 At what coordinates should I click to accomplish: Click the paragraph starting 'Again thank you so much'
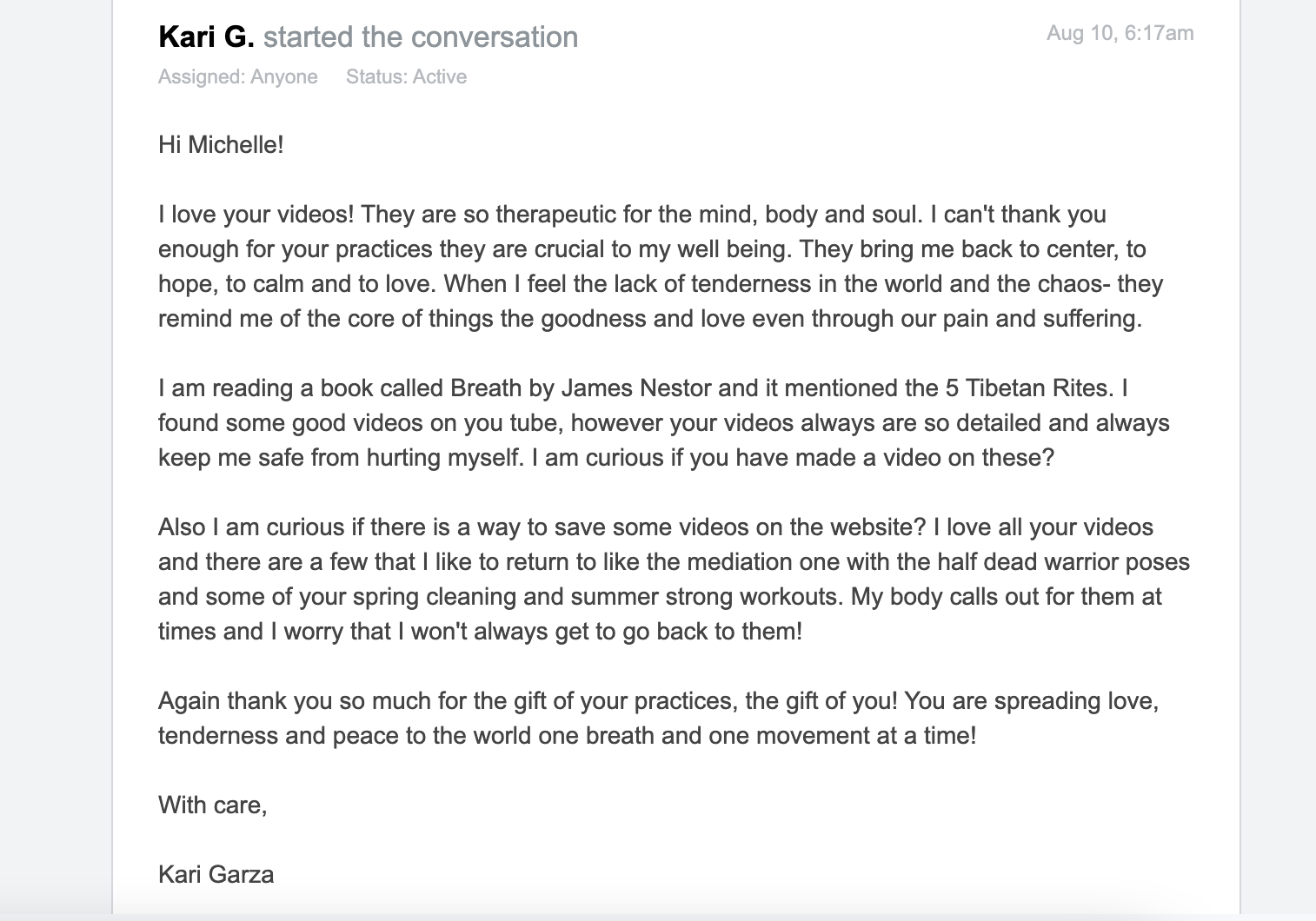pyautogui.click(x=658, y=718)
